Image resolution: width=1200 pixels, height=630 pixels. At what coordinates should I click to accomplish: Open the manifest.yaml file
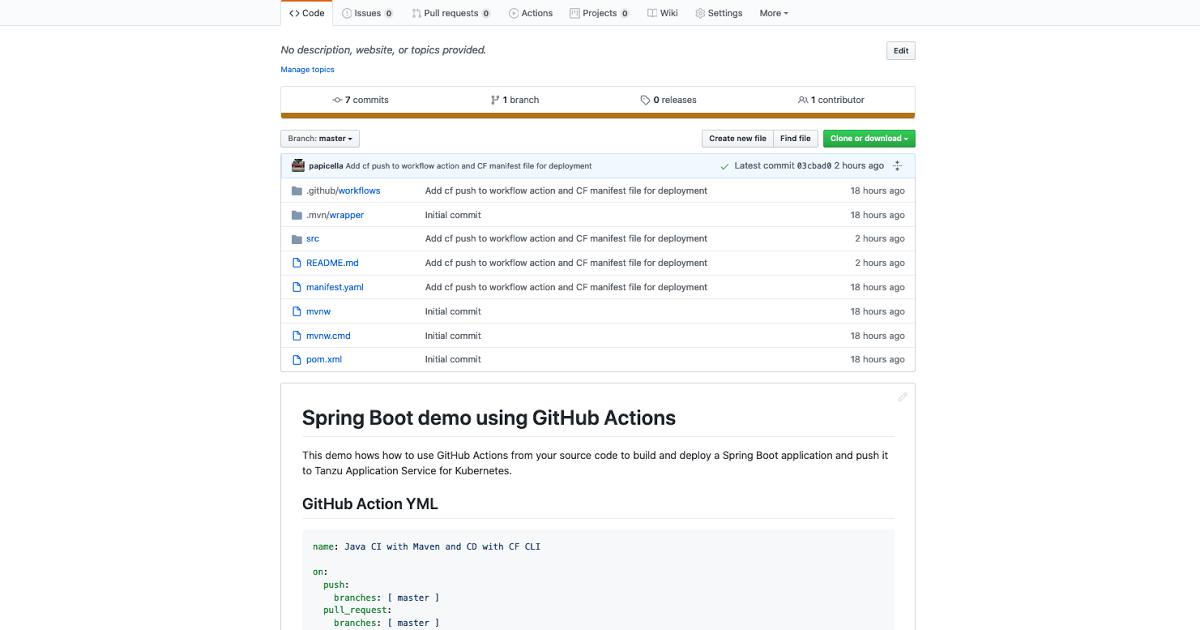point(335,287)
